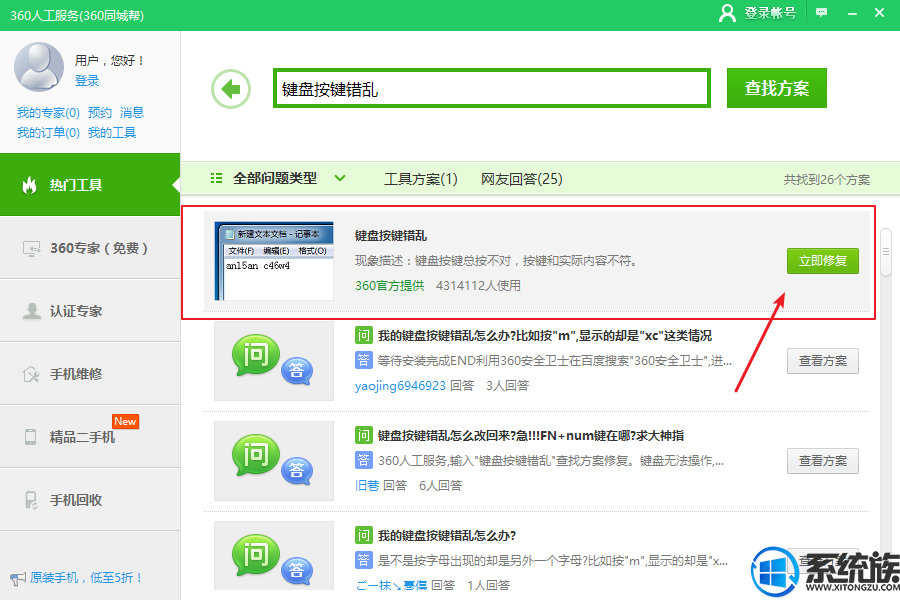The height and width of the screenshot is (600, 900).
Task: Click the search field containing 键盘按键错乱
Action: pyautogui.click(x=492, y=88)
